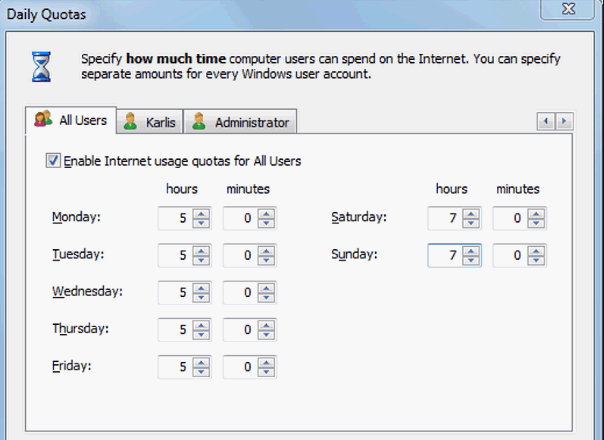Viewport: 604px width, 440px height.
Task: Increase Saturday hours with the up arrow
Action: [471, 214]
